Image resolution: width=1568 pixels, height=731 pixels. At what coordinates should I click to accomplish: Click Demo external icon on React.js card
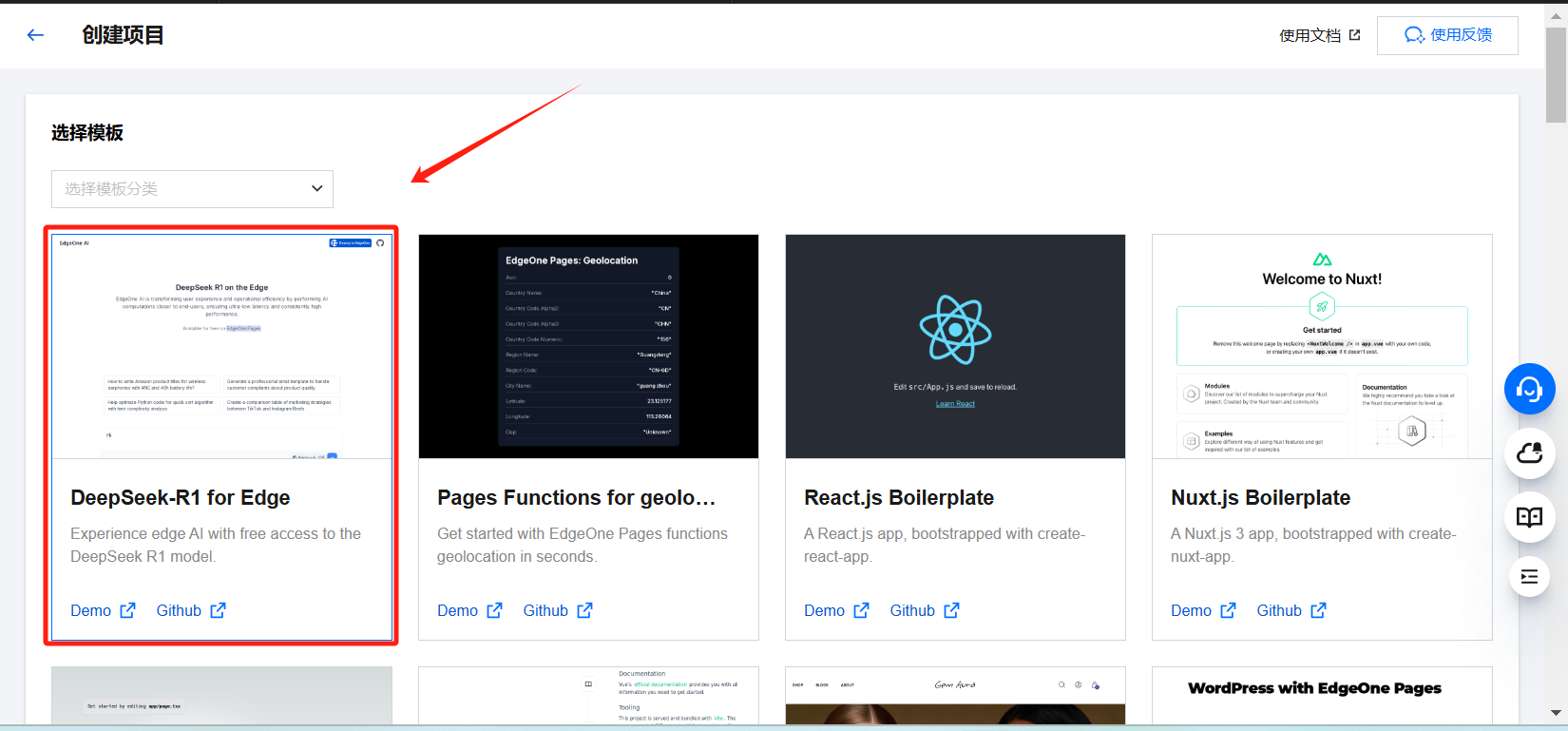[861, 610]
